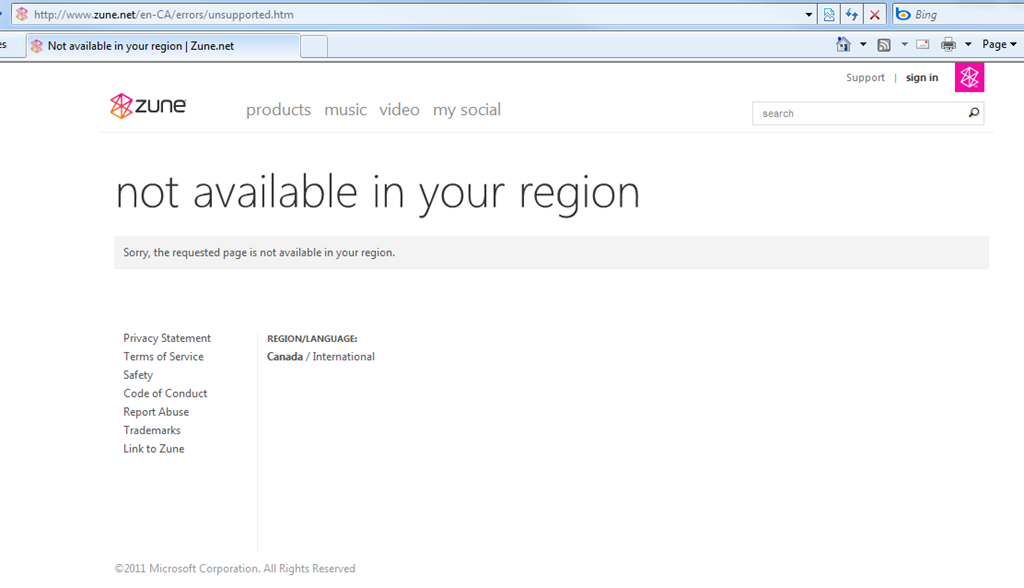The image size is (1024, 588).
Task: Click the RSS feeds icon
Action: pos(884,44)
